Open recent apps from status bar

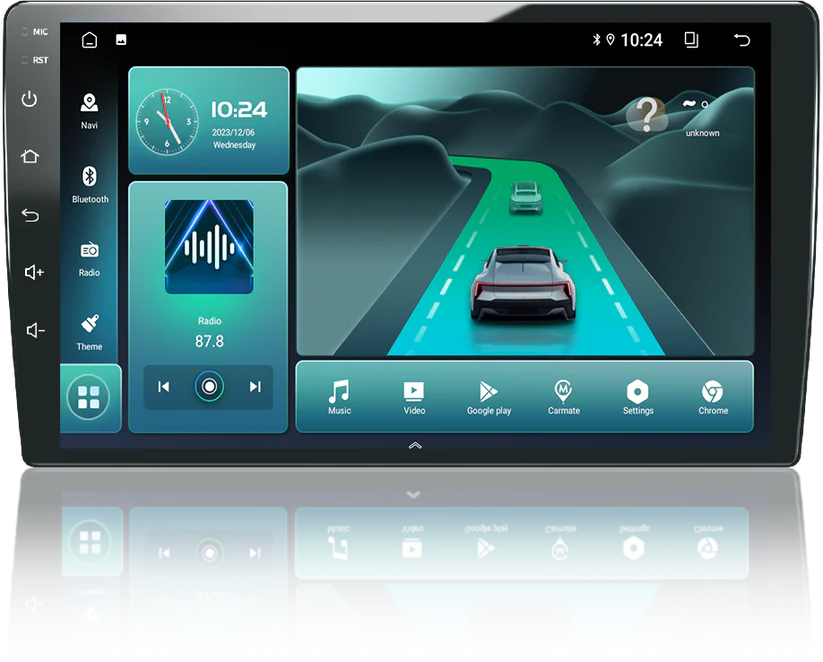[x=691, y=40]
